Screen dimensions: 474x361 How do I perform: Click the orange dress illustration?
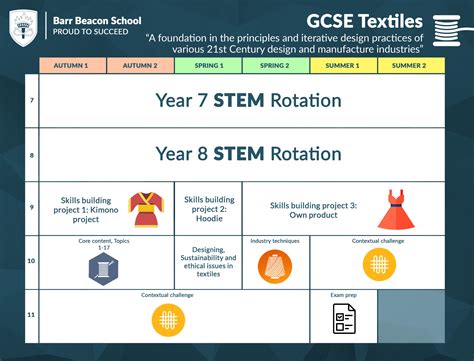click(x=396, y=209)
